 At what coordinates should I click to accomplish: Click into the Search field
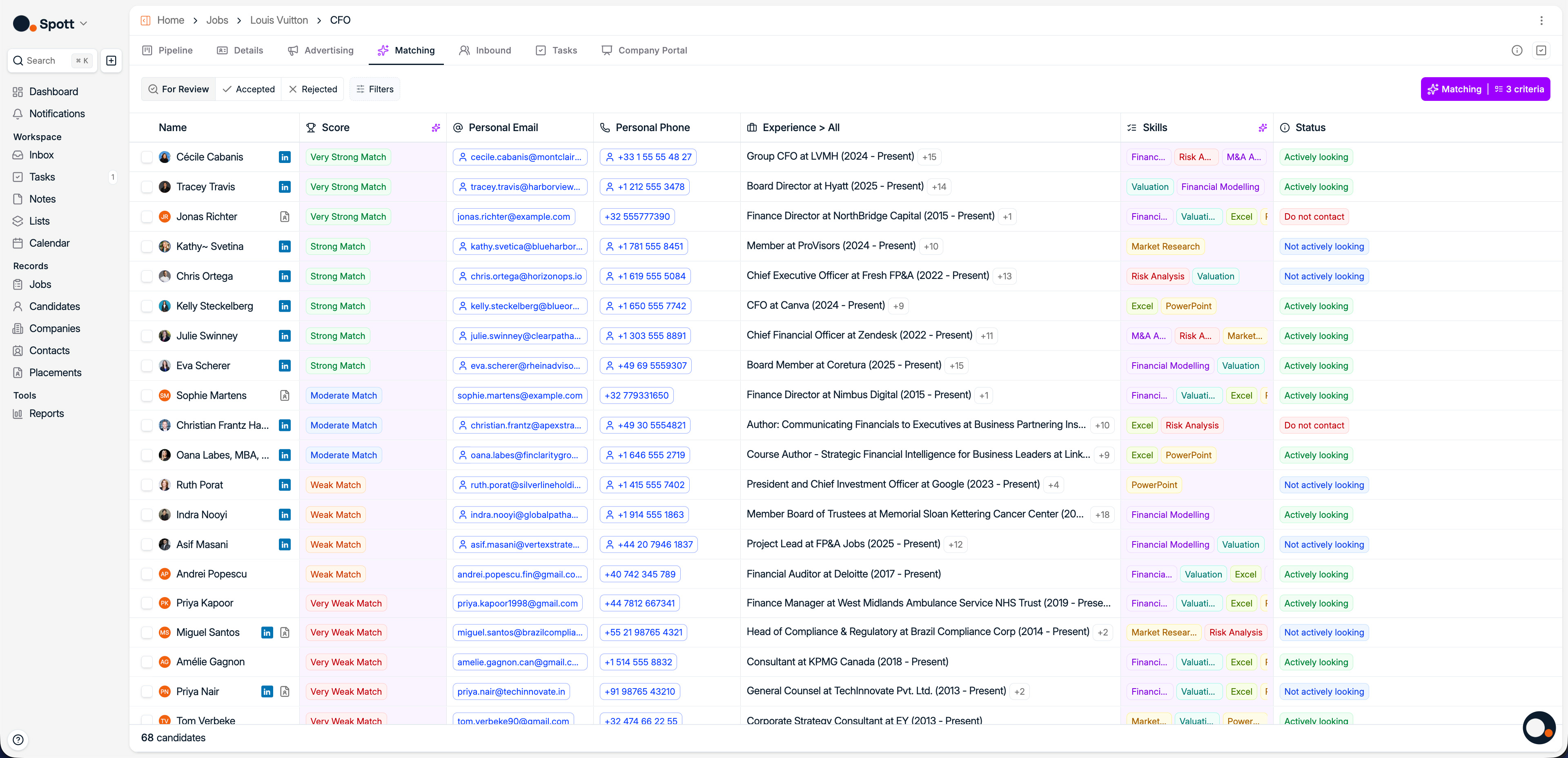[42, 60]
